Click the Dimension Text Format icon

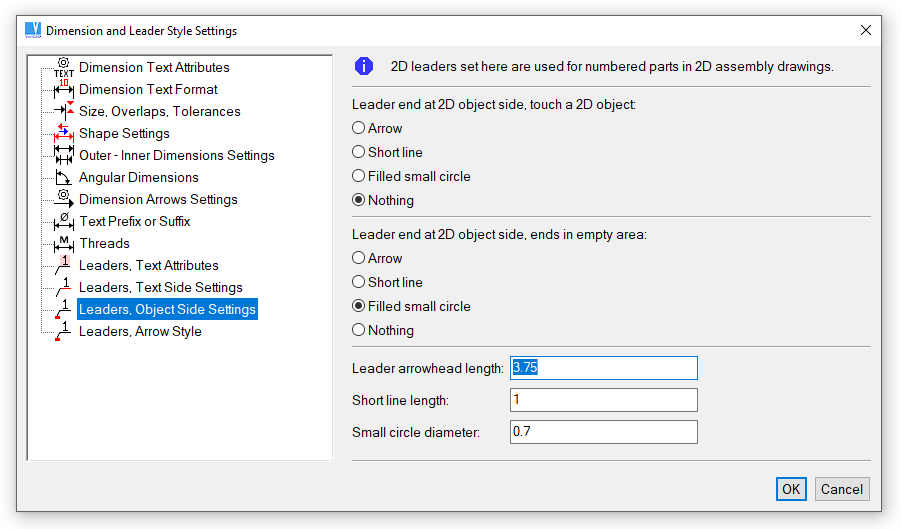click(x=64, y=90)
